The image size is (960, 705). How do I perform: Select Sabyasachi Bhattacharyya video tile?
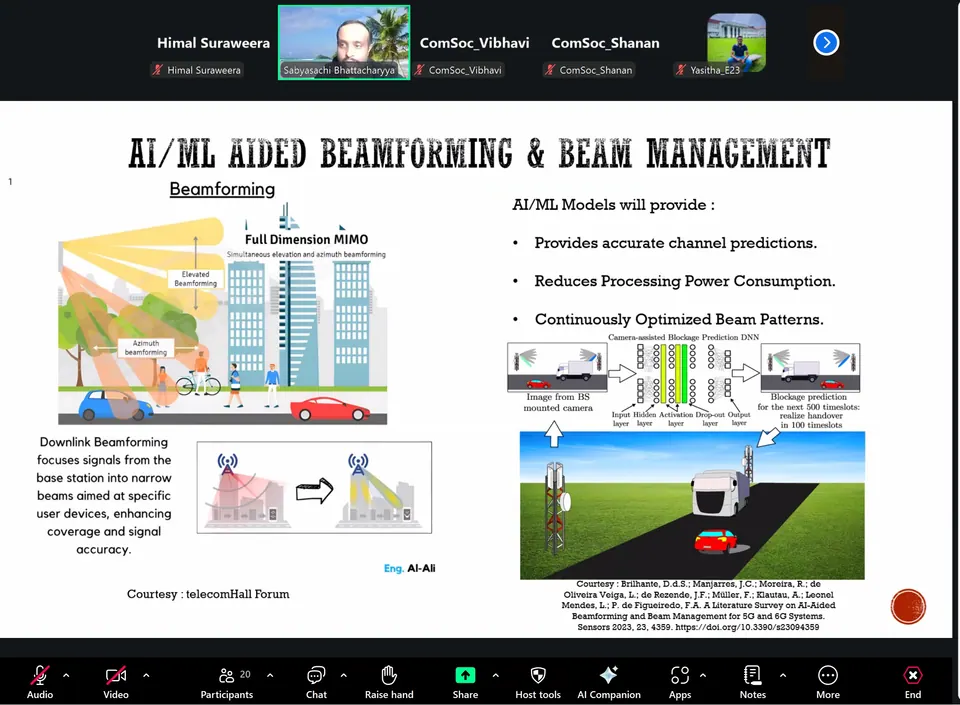[x=344, y=42]
